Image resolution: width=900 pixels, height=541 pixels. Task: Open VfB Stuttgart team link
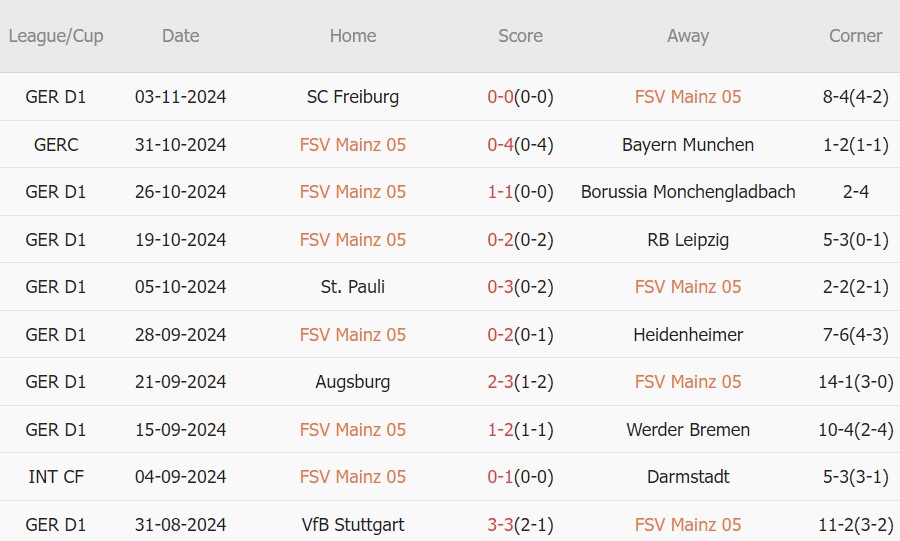[x=353, y=525]
